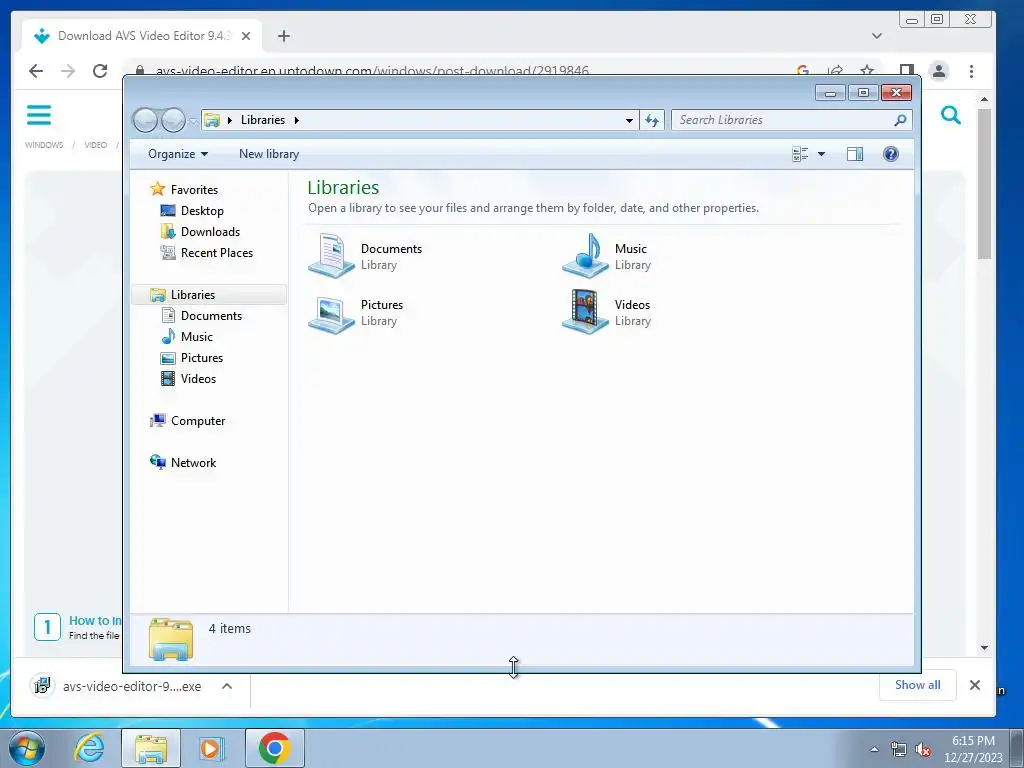Viewport: 1024px width, 768px height.
Task: Open Windows Media Player from taskbar
Action: tap(210, 748)
